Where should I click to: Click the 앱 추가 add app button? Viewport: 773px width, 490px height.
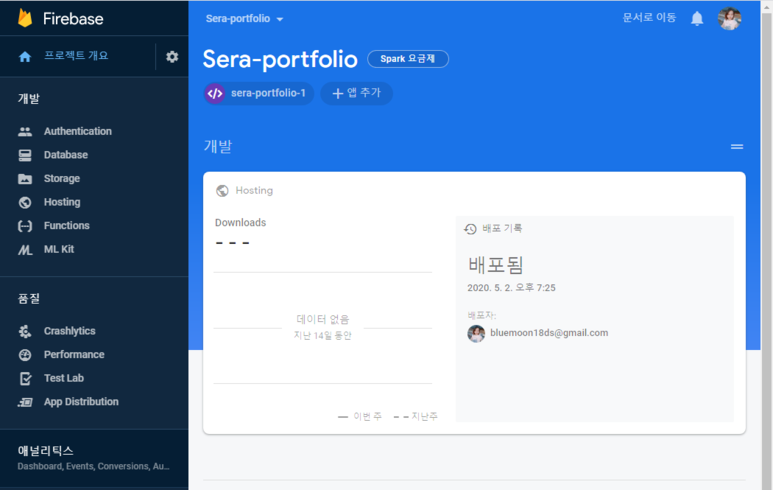pos(356,93)
